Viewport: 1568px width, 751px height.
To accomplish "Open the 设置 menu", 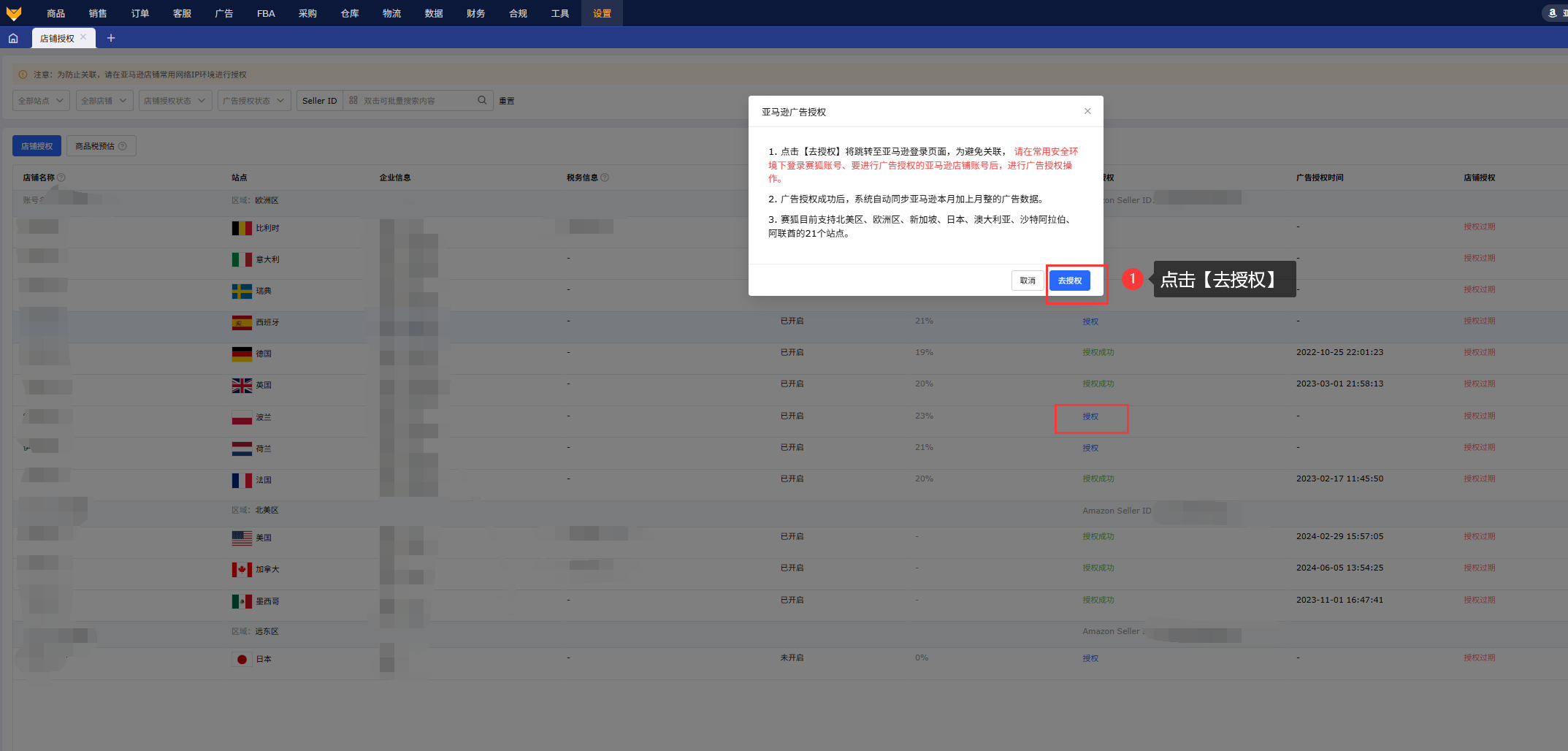I will pyautogui.click(x=602, y=13).
